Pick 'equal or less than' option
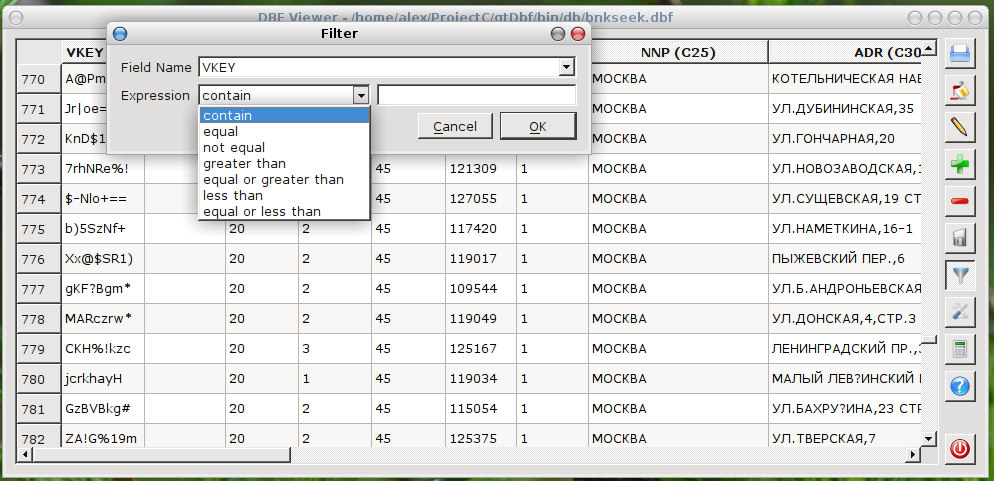The height and width of the screenshot is (481, 994). click(262, 211)
